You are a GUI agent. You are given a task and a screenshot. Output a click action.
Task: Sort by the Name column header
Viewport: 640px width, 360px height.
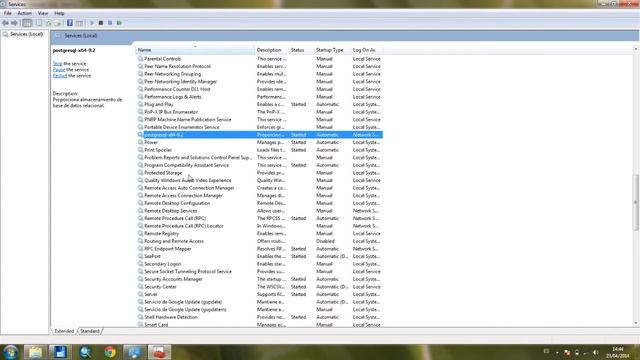195,50
